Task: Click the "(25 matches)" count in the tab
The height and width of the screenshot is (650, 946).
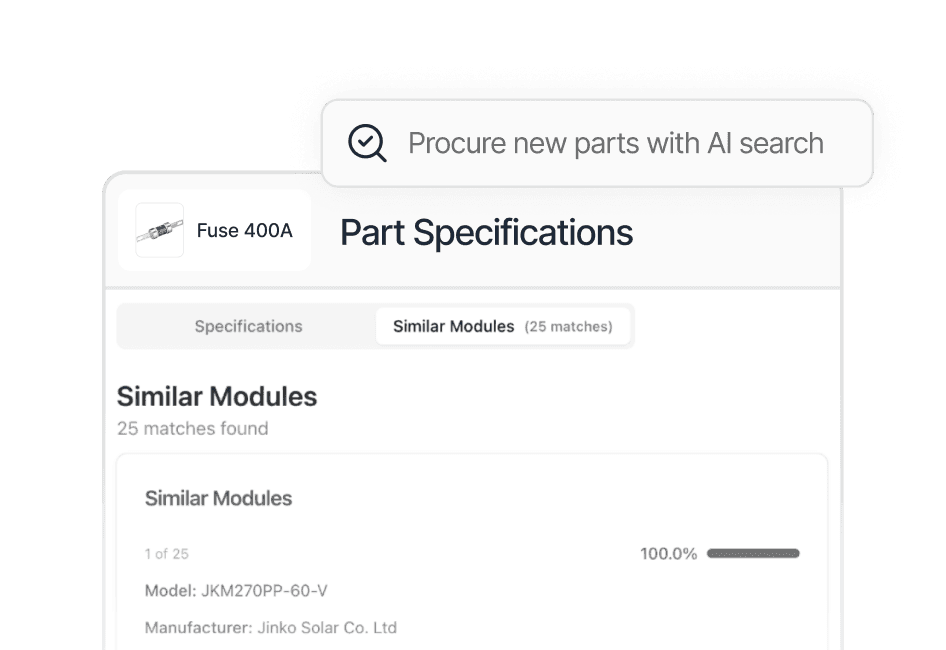Action: point(568,326)
